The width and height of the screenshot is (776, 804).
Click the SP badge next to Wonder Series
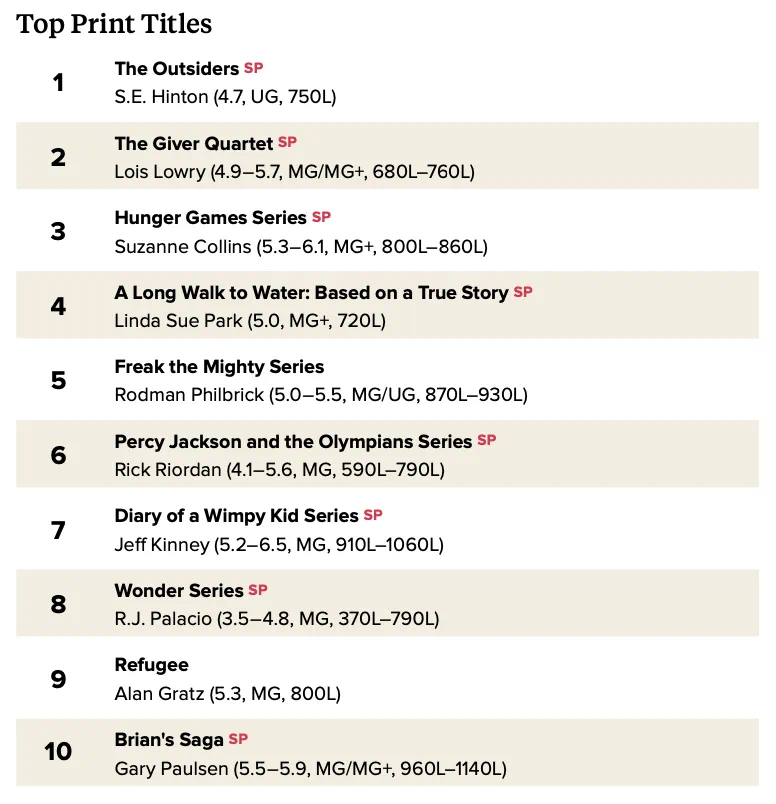(257, 590)
